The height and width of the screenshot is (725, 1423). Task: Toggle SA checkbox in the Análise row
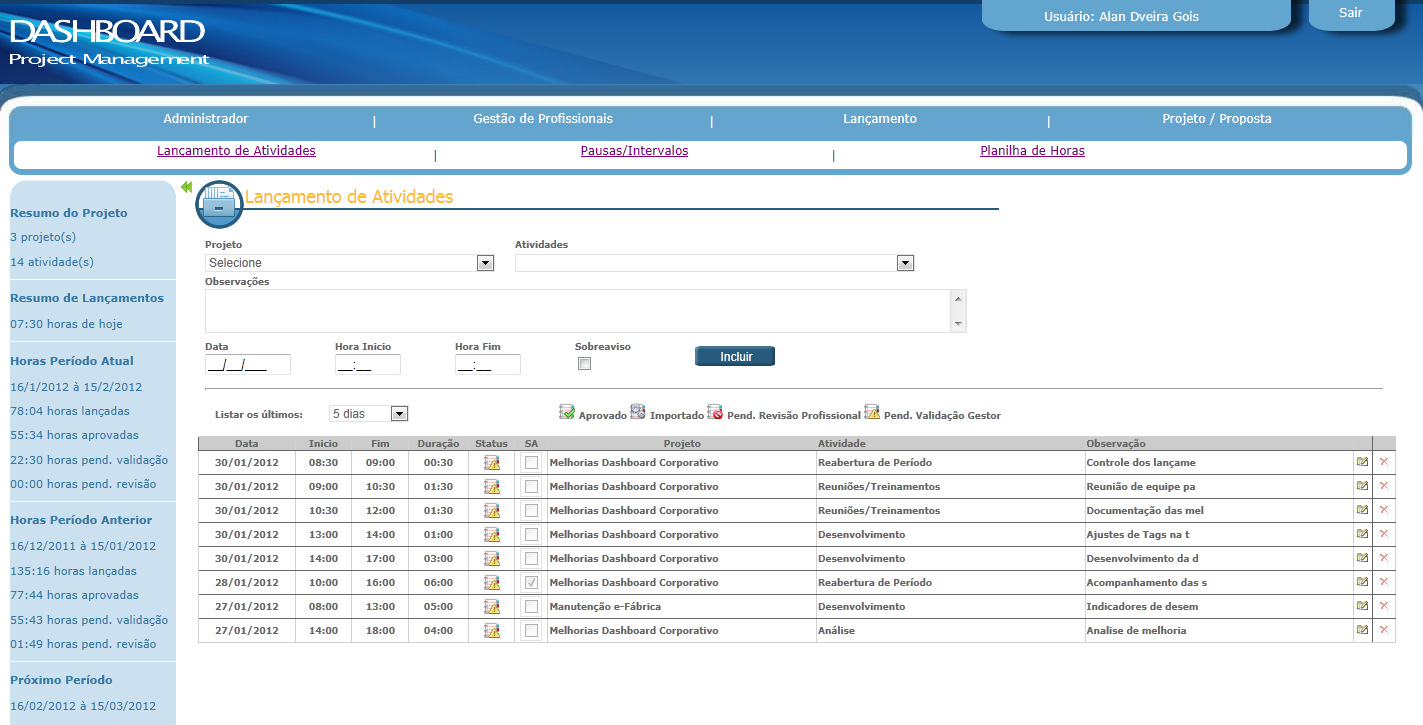click(x=531, y=630)
